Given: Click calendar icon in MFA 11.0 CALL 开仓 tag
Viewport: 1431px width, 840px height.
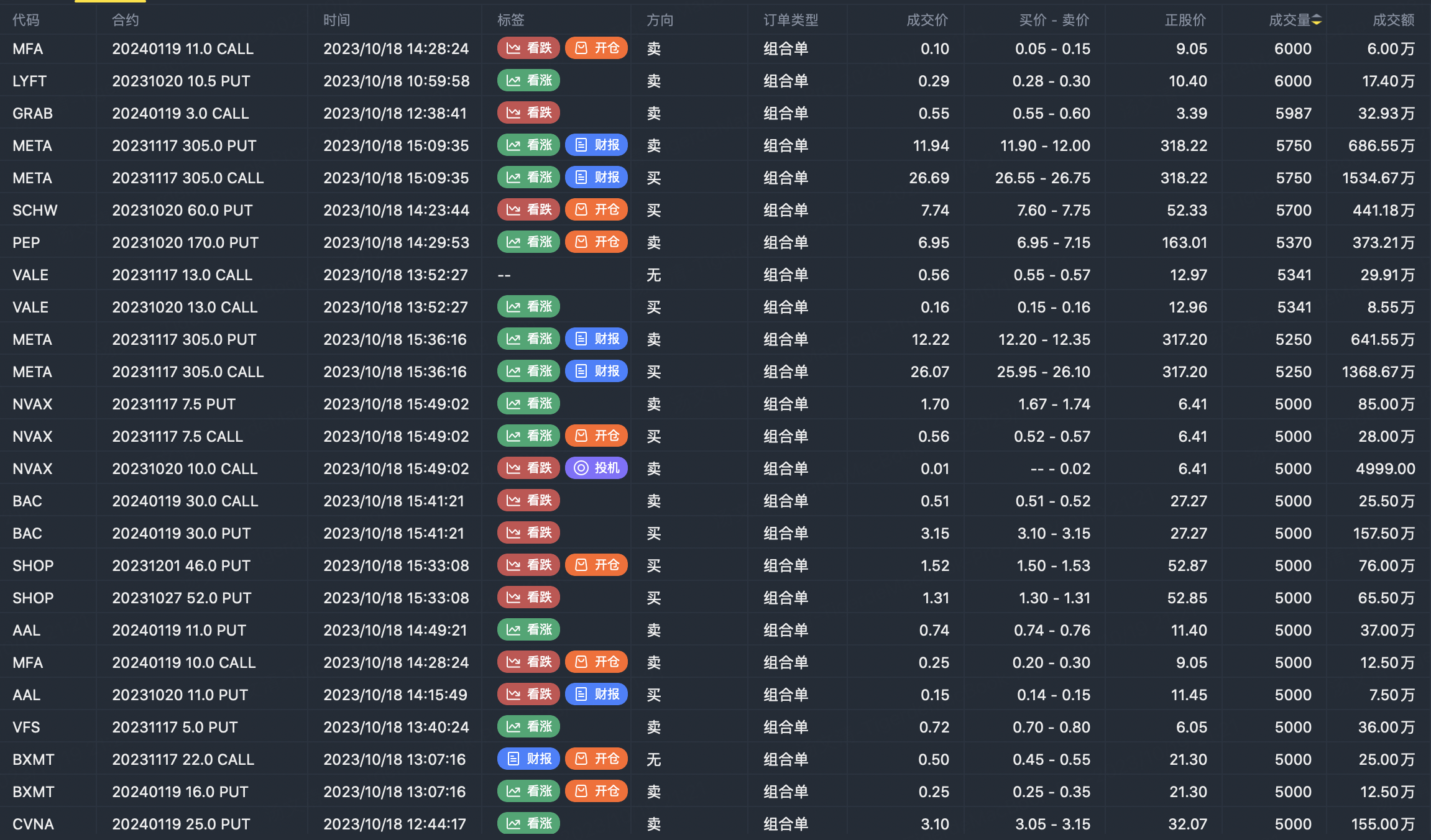Looking at the screenshot, I should click(x=581, y=48).
